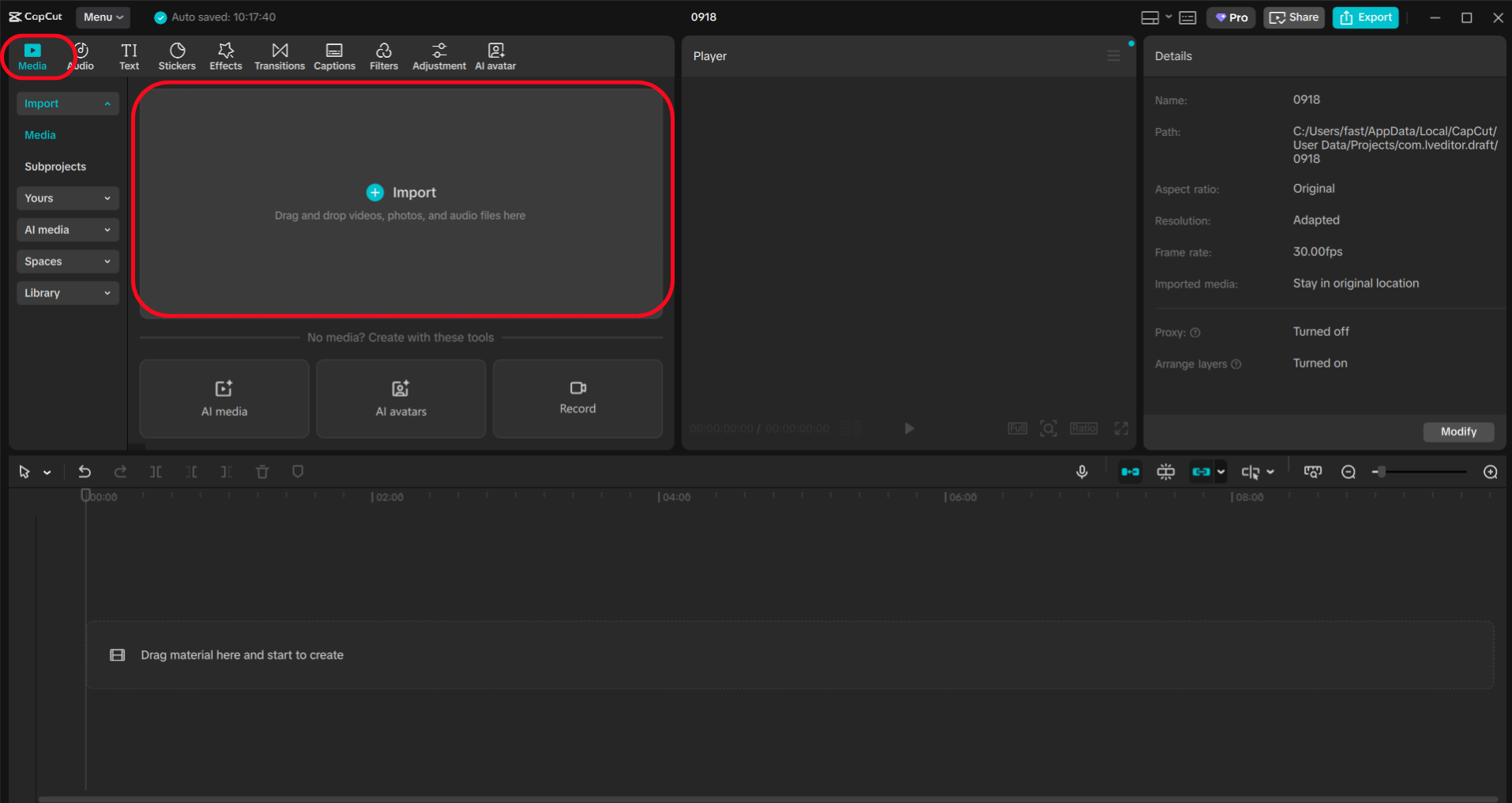This screenshot has height=803, width=1512.
Task: Zoom in on the timeline
Action: (1490, 471)
